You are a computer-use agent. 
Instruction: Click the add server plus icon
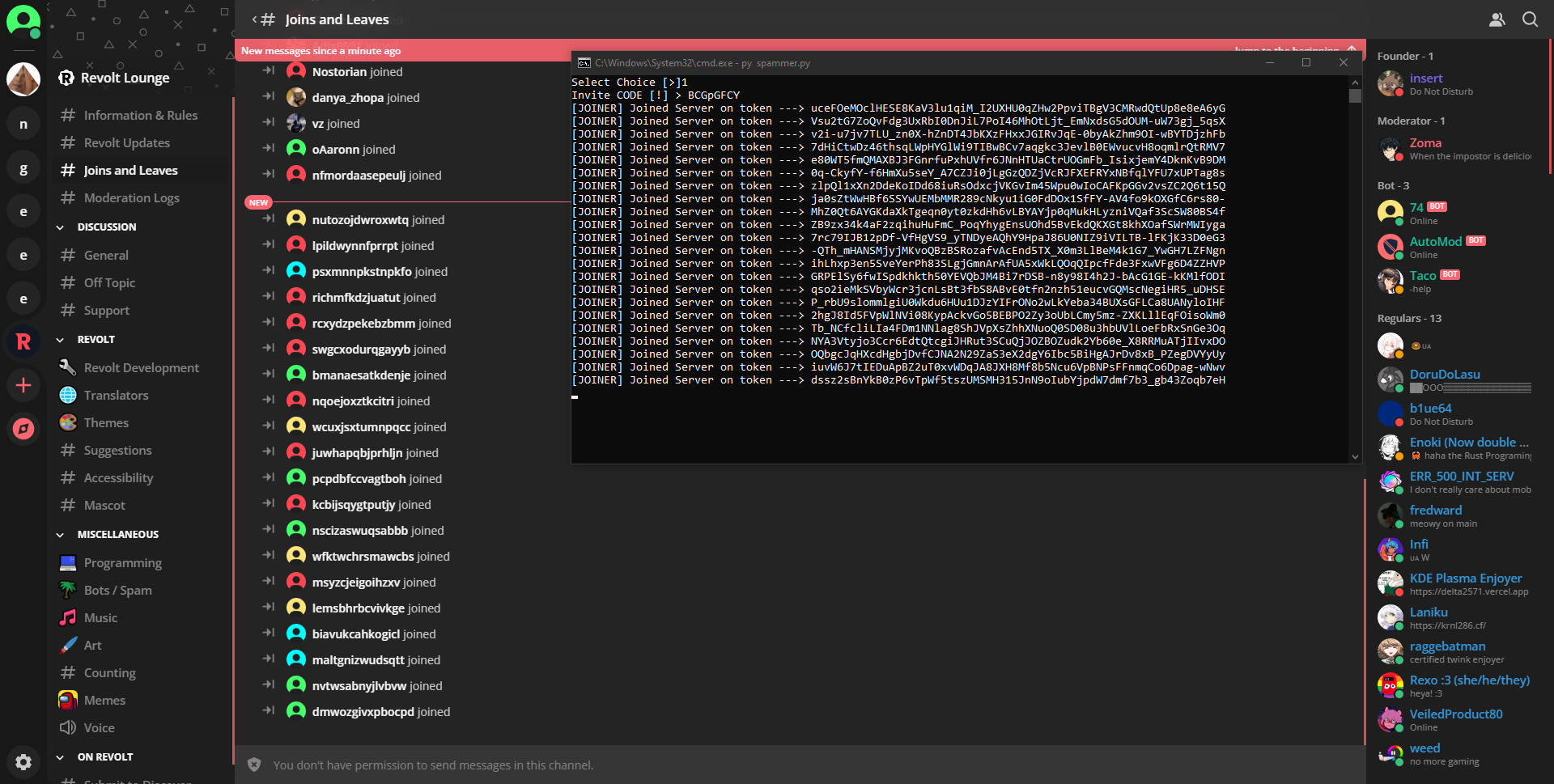coord(23,385)
